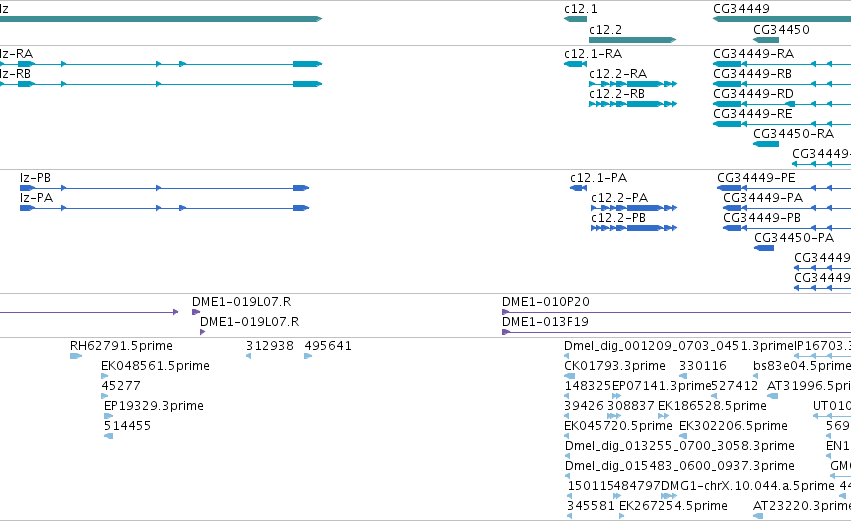Select transcript c12.2-RA
This screenshot has height=521, width=851.
(x=633, y=84)
